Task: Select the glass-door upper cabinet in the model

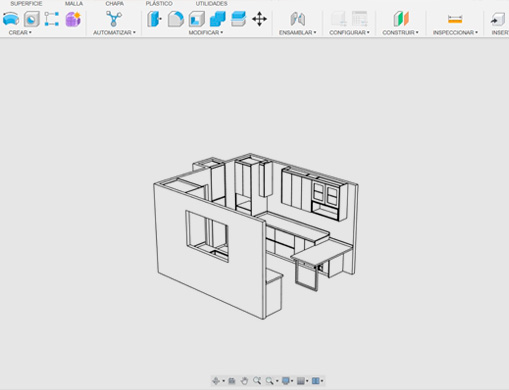Action: [326, 194]
